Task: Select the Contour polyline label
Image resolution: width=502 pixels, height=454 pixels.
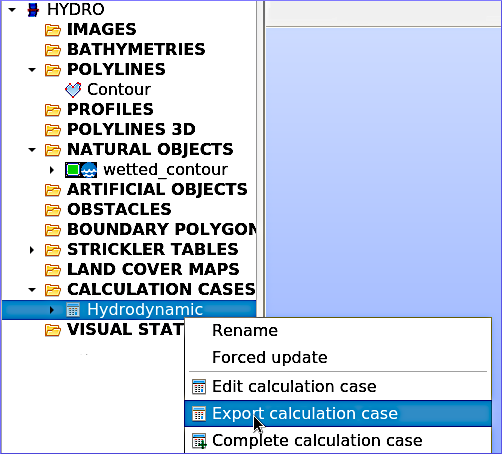Action: [119, 90]
